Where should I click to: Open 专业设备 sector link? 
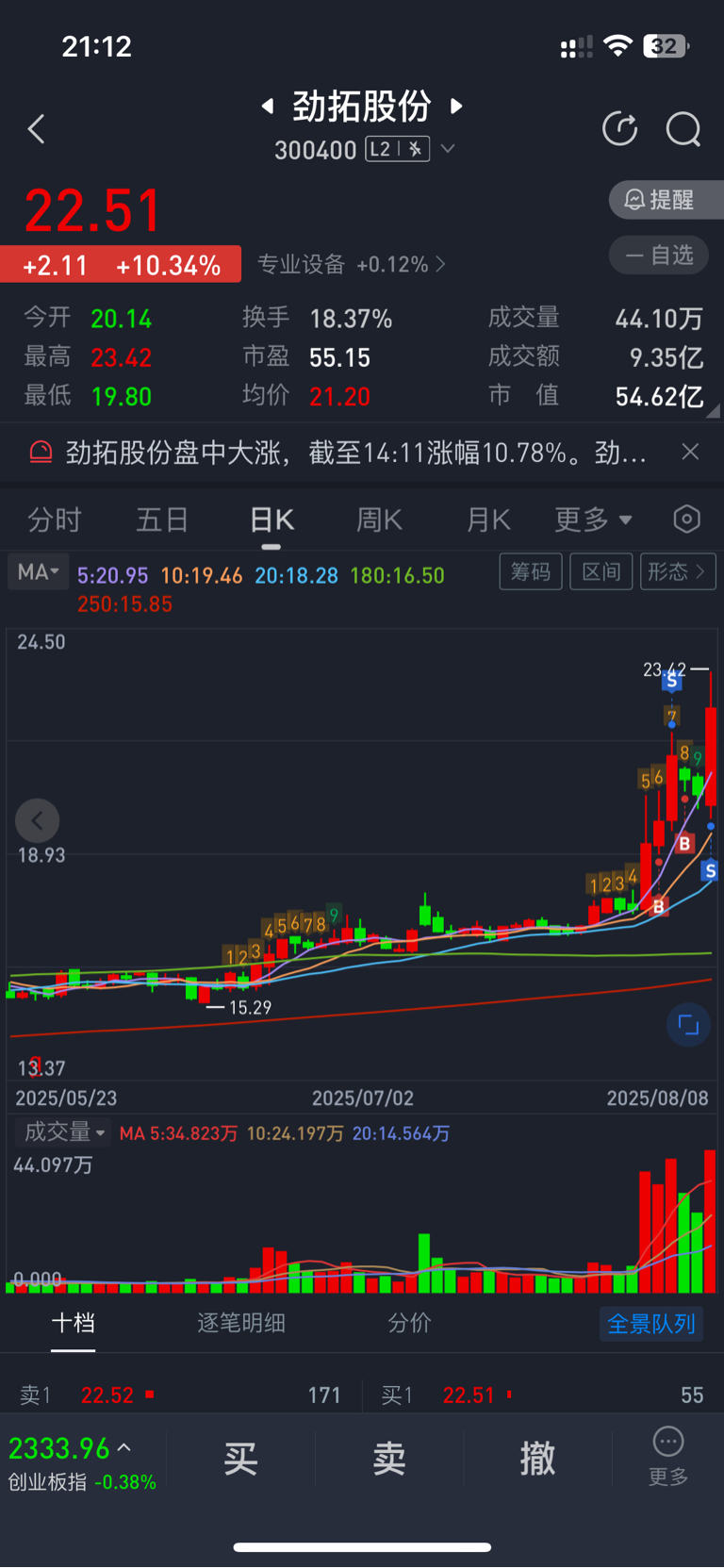click(351, 265)
